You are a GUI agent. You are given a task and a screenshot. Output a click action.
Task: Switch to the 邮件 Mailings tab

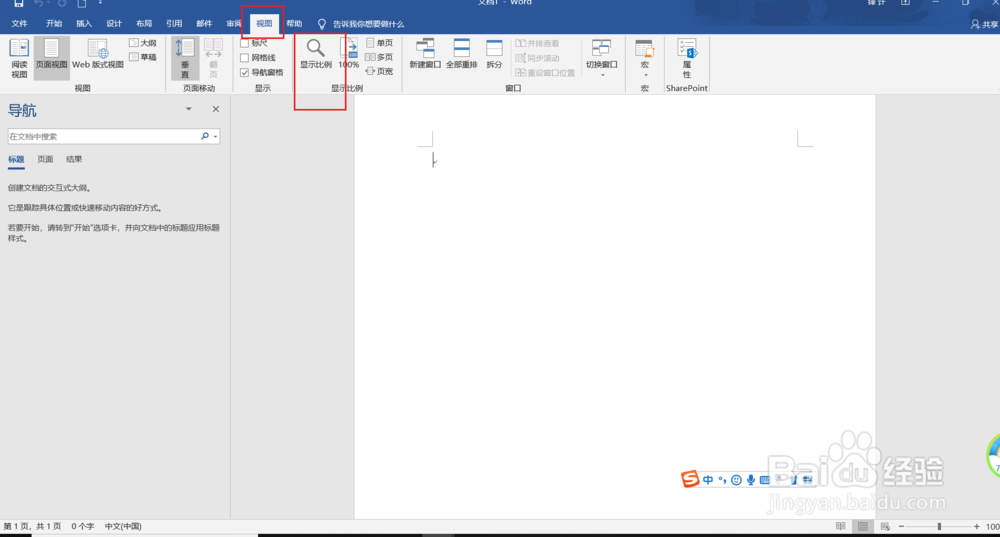(x=203, y=24)
